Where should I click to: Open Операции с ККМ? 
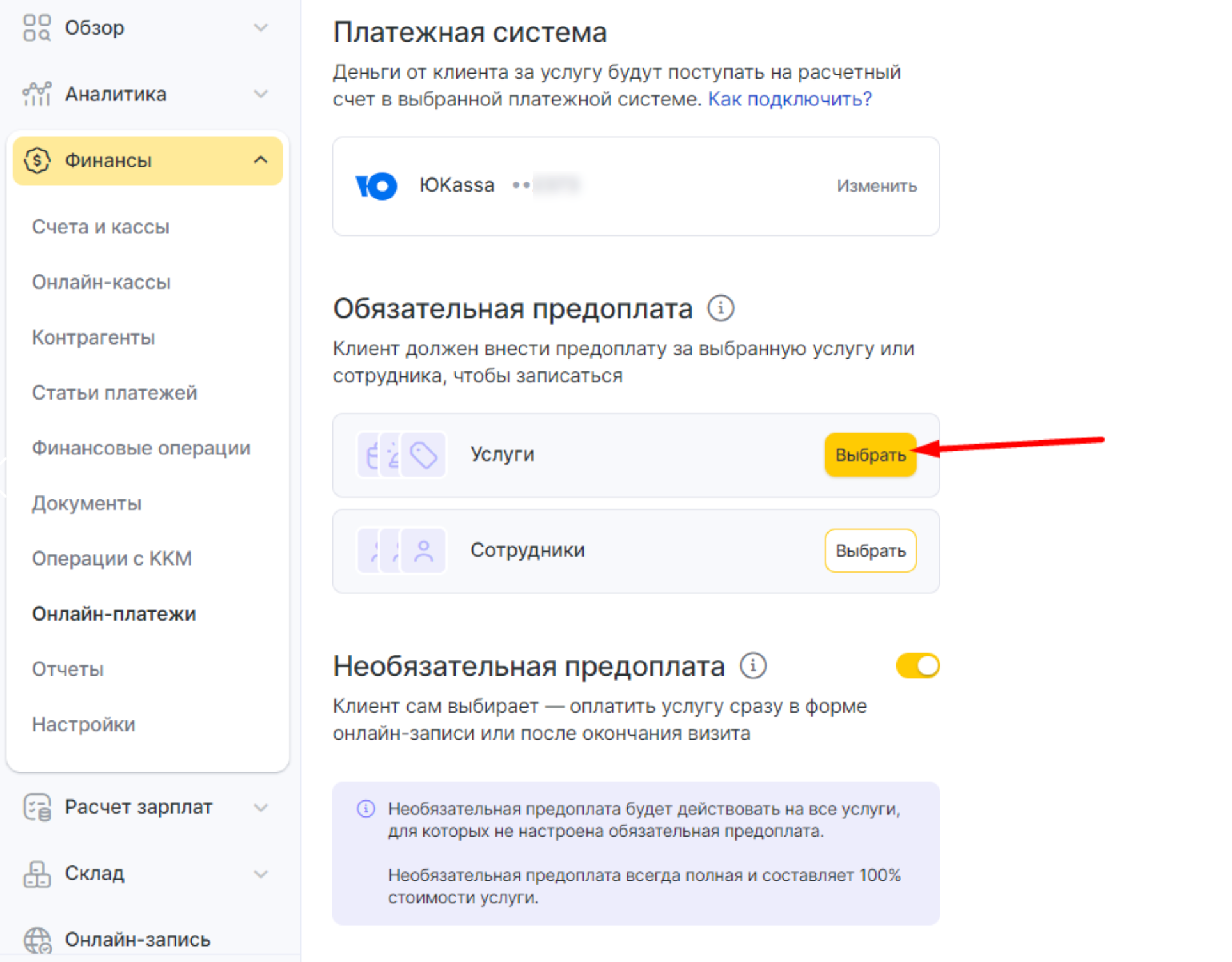click(x=112, y=559)
